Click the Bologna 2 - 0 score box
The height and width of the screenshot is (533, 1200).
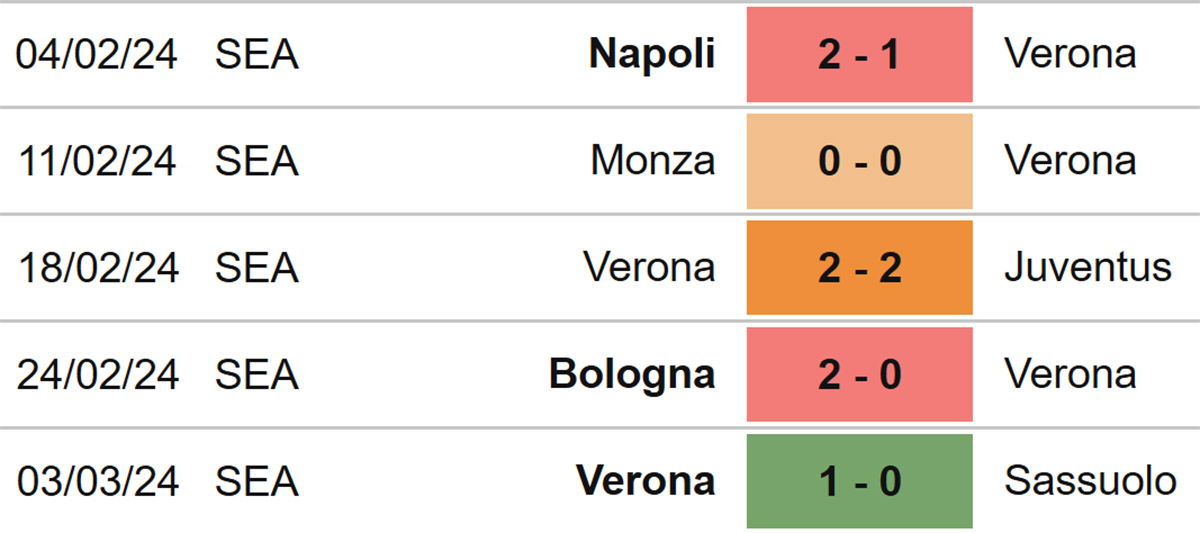(x=859, y=375)
